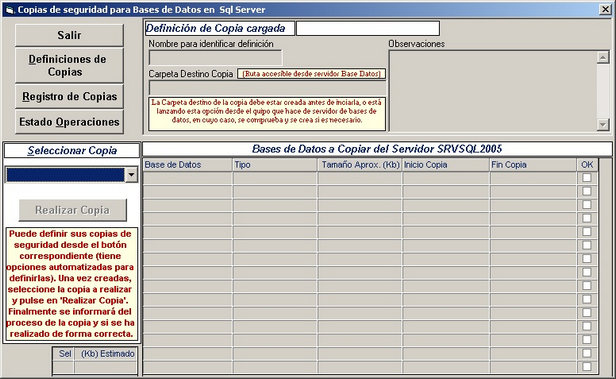This screenshot has height=379, width=616.
Task: Tick the OK checkbox in the second-to-last row
Action: 587,353
